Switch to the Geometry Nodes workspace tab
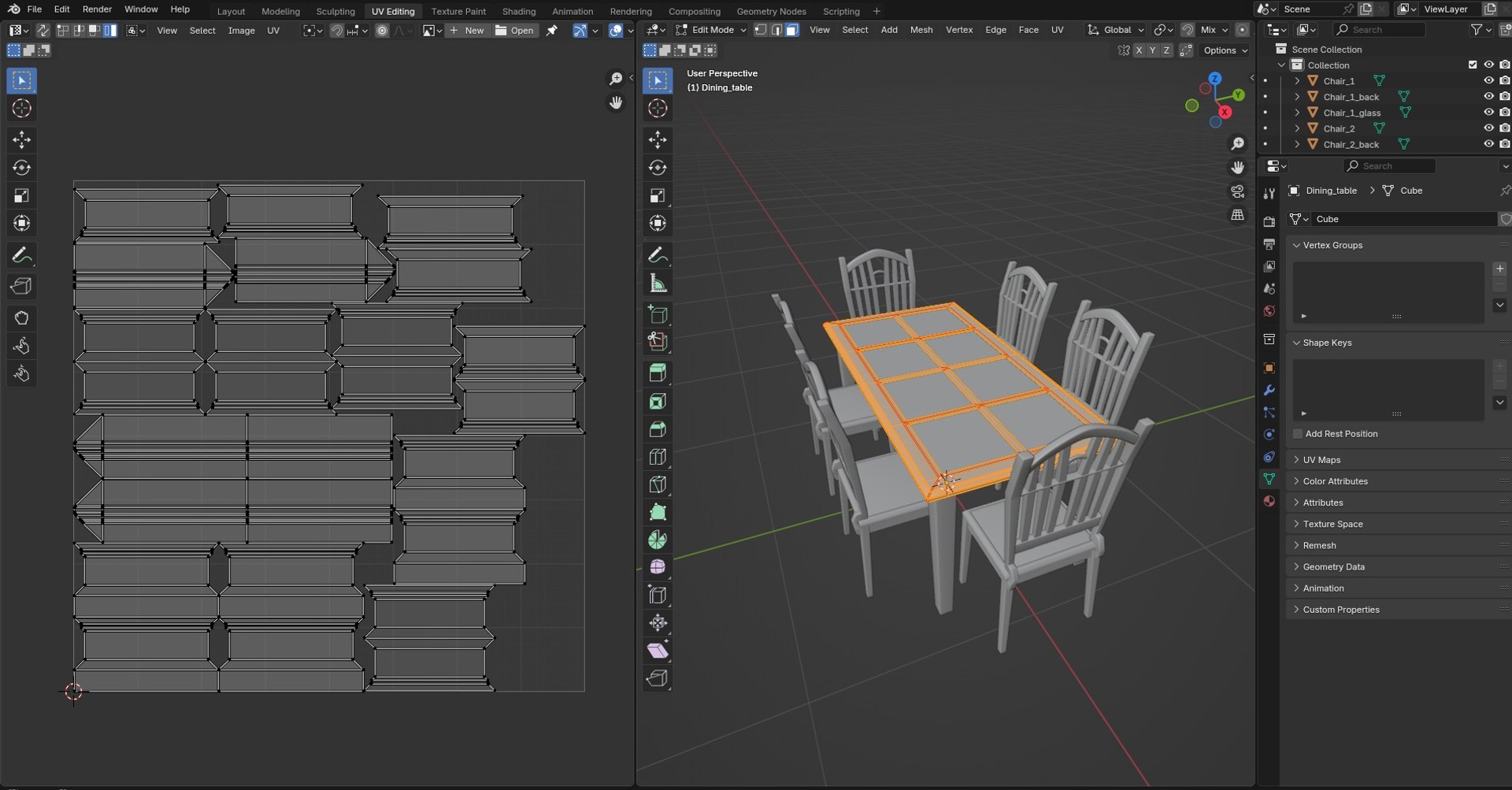This screenshot has width=1512, height=790. [771, 11]
